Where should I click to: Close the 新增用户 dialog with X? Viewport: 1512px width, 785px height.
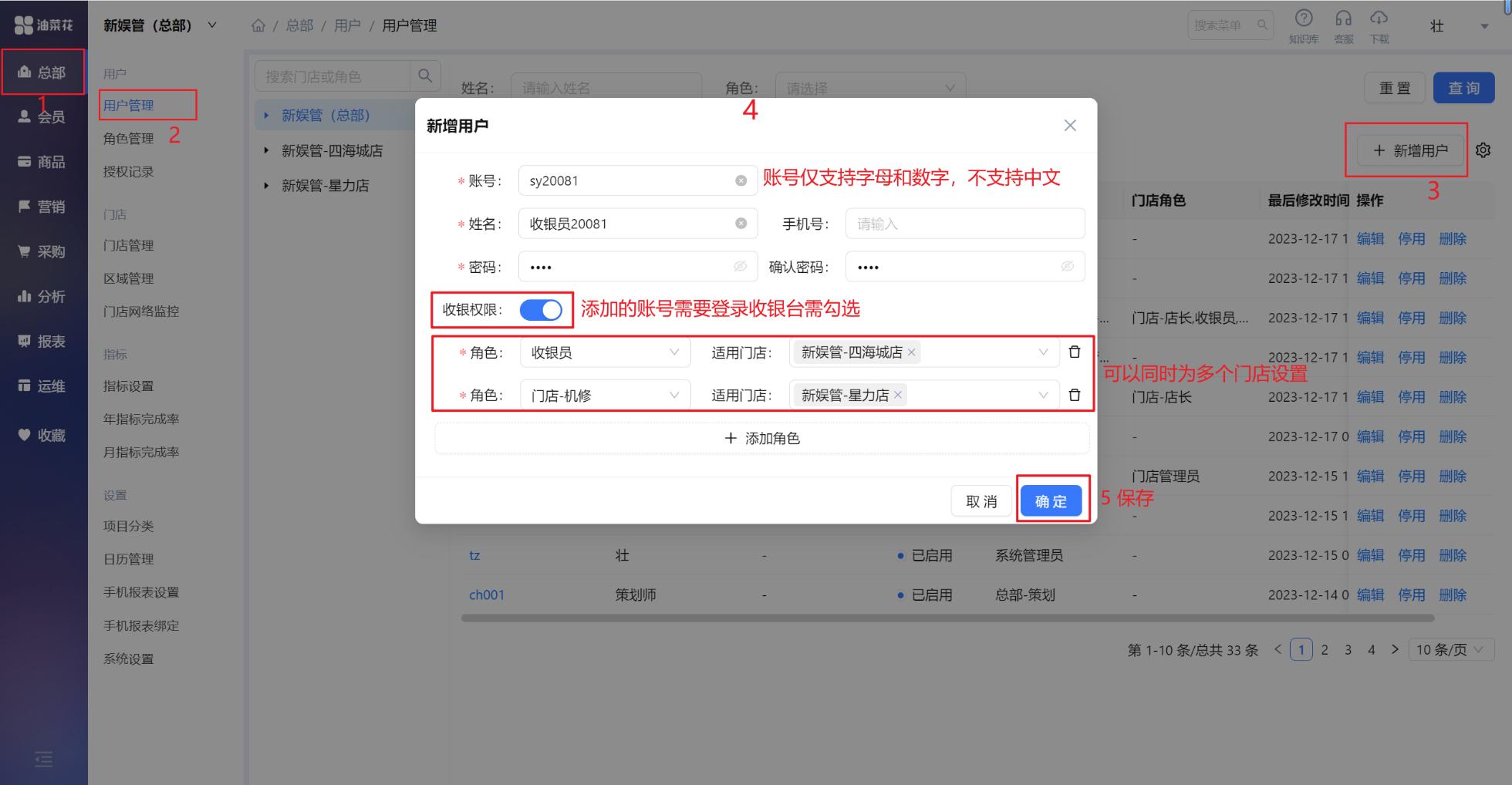(x=1070, y=125)
